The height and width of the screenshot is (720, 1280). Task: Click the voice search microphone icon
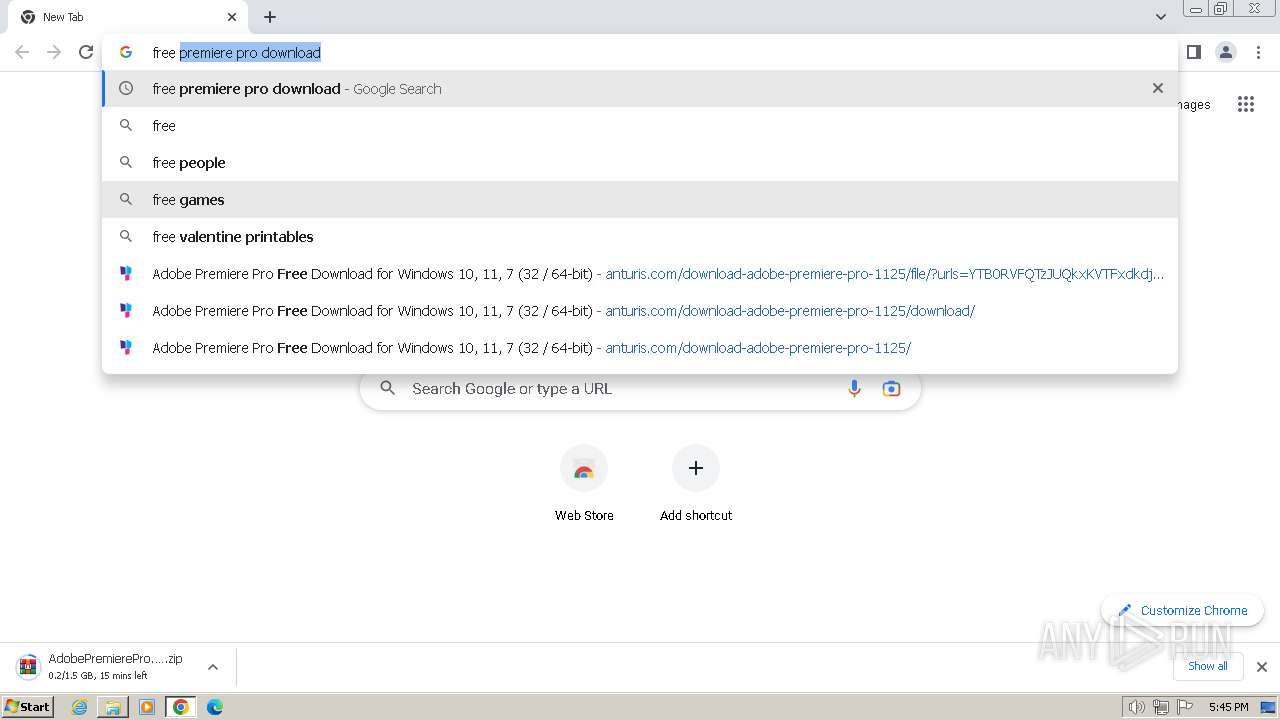tap(854, 389)
